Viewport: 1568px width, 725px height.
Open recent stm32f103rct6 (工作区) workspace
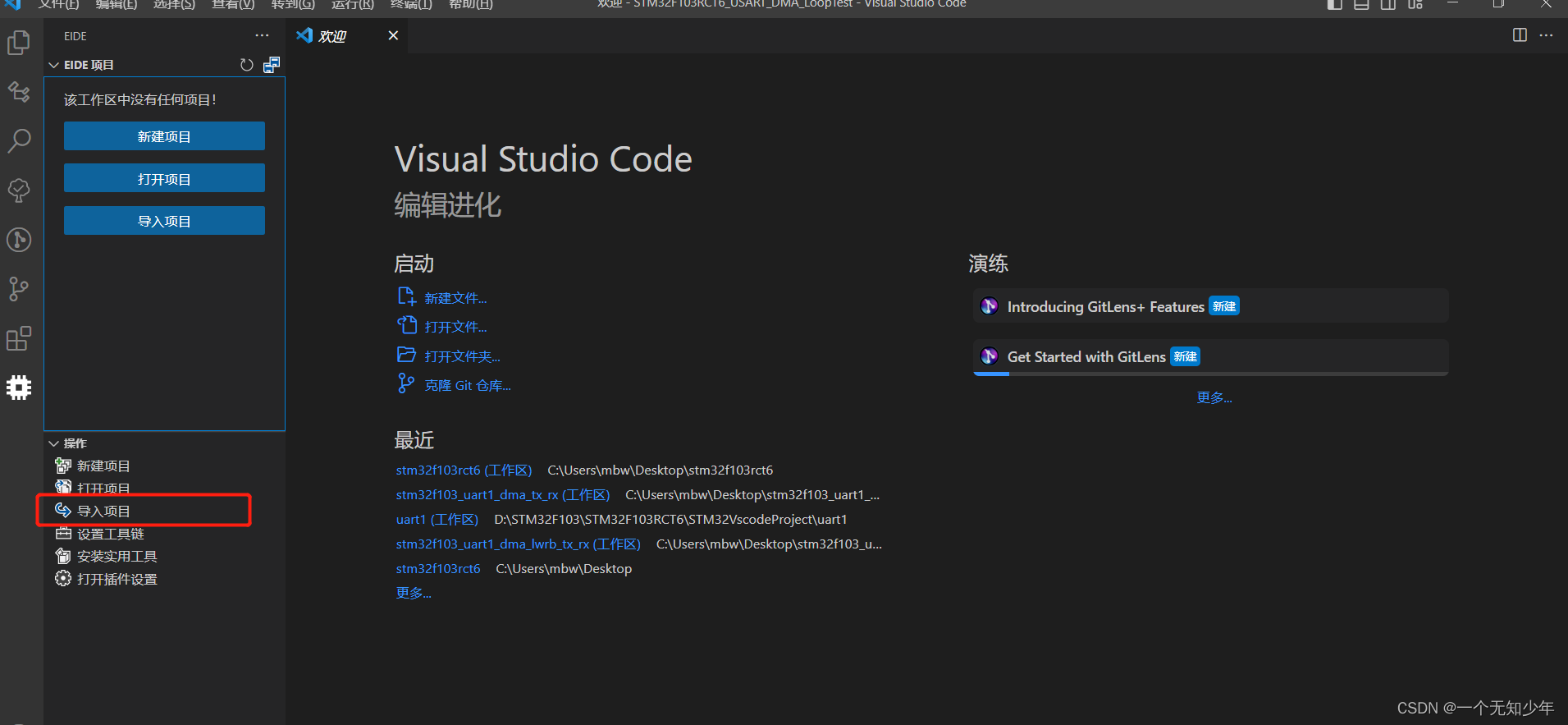464,470
